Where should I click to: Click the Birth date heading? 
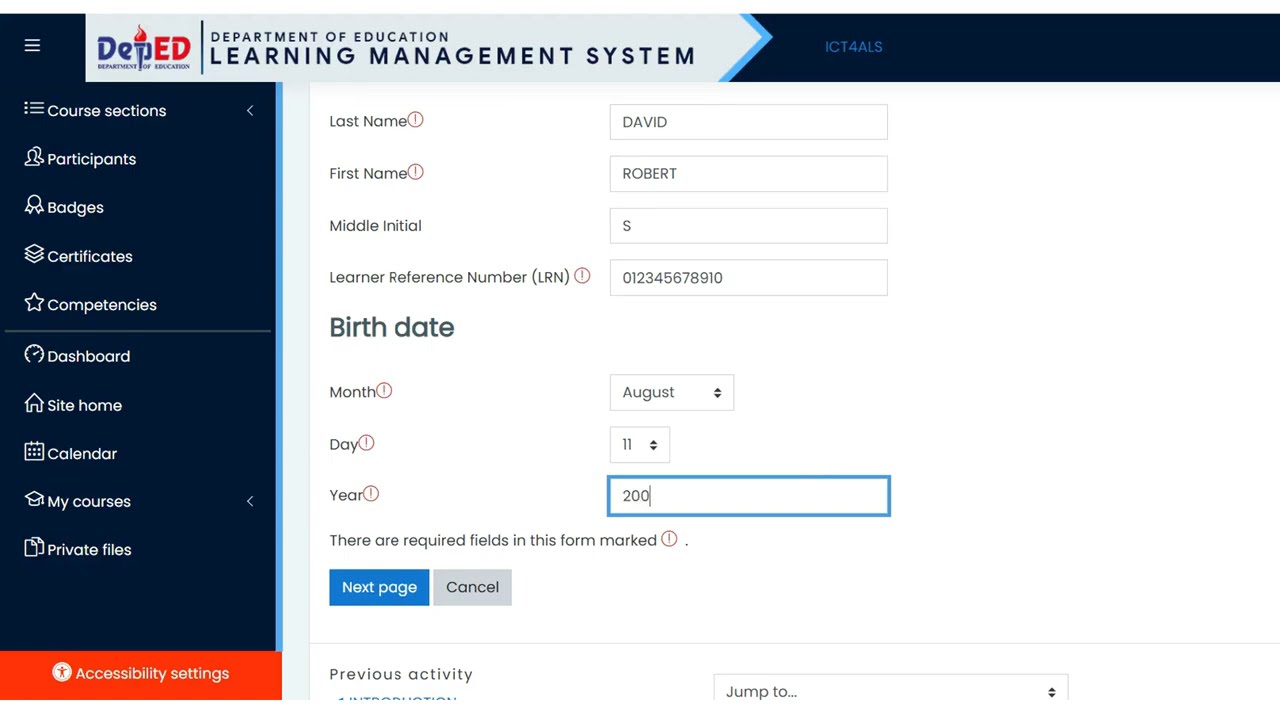tap(392, 328)
